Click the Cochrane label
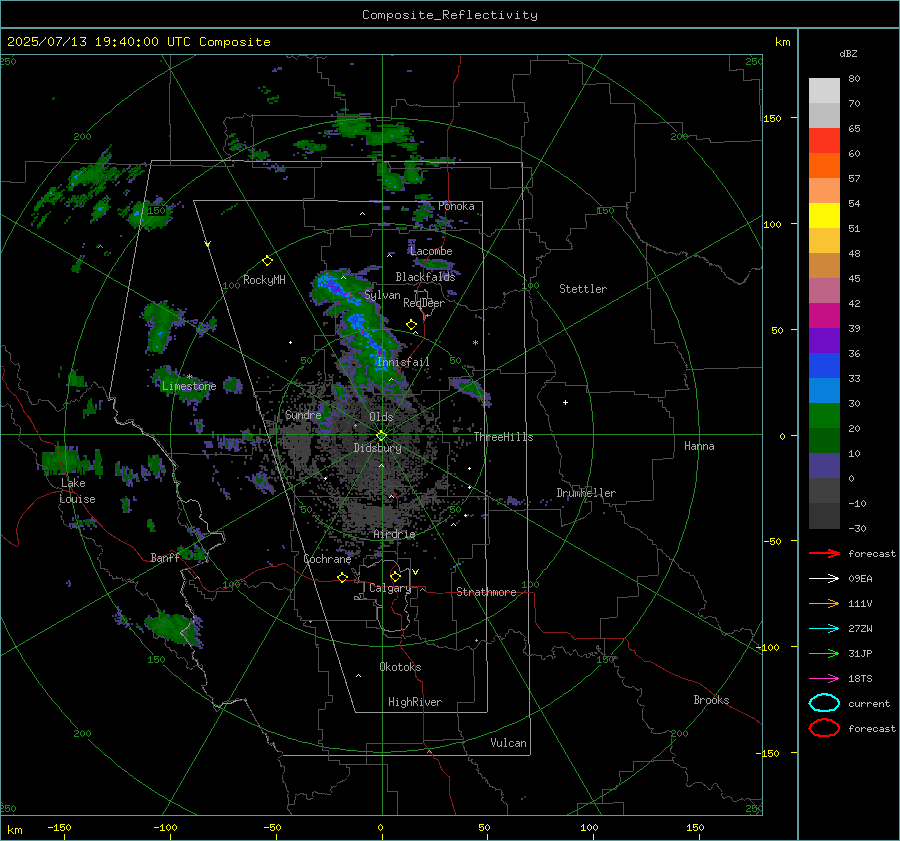Screen dimensions: 900x841 click(327, 559)
